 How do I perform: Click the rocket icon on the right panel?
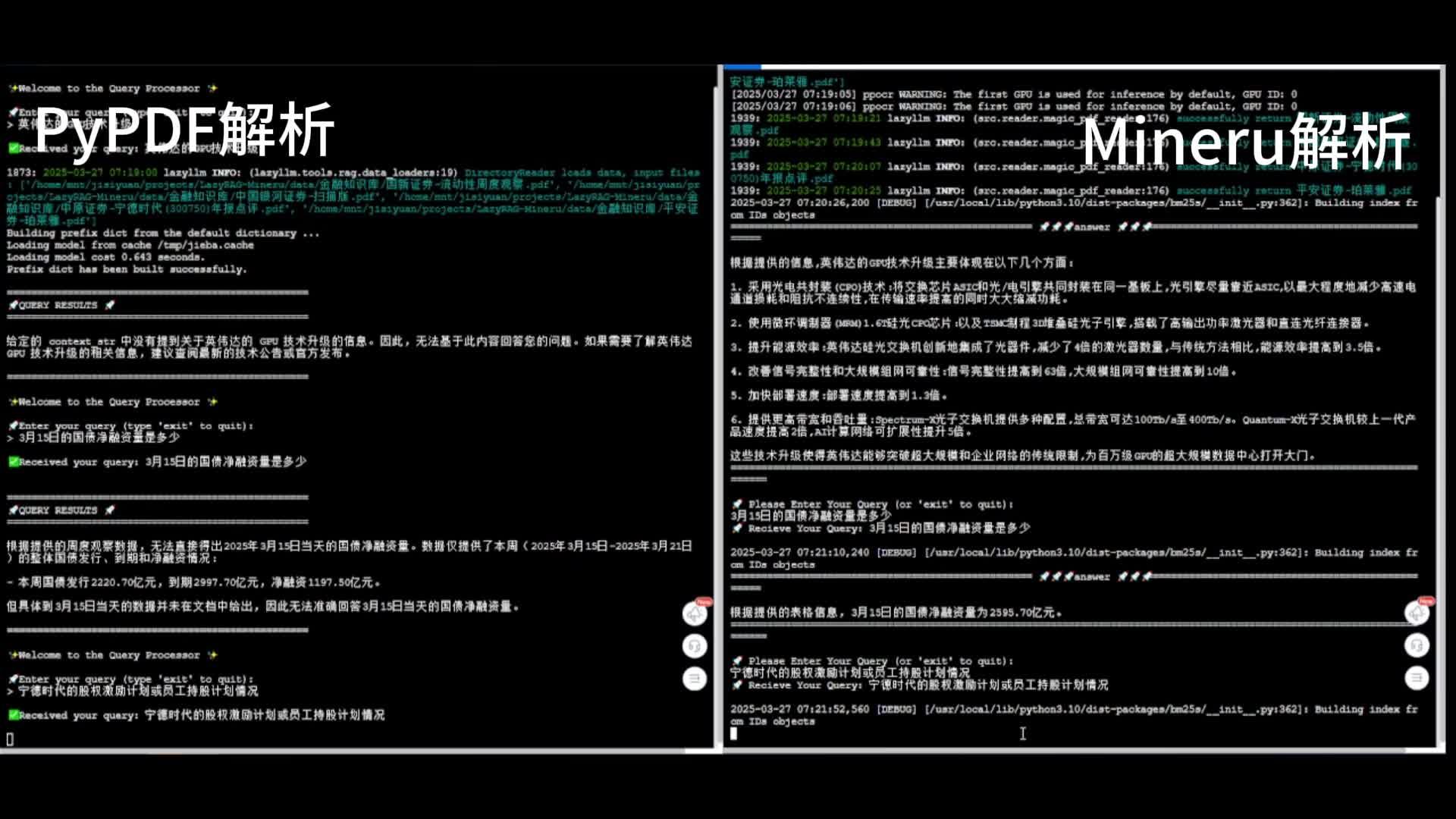(1417, 613)
